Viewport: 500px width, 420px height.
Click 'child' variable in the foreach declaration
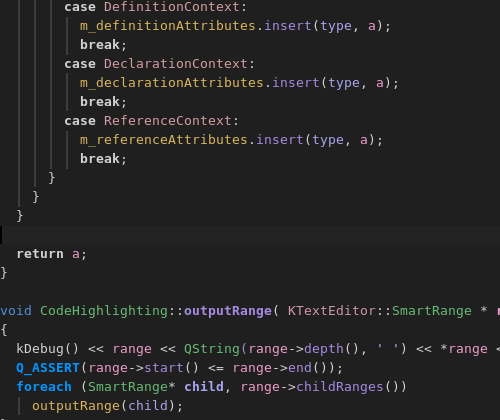coord(204,387)
